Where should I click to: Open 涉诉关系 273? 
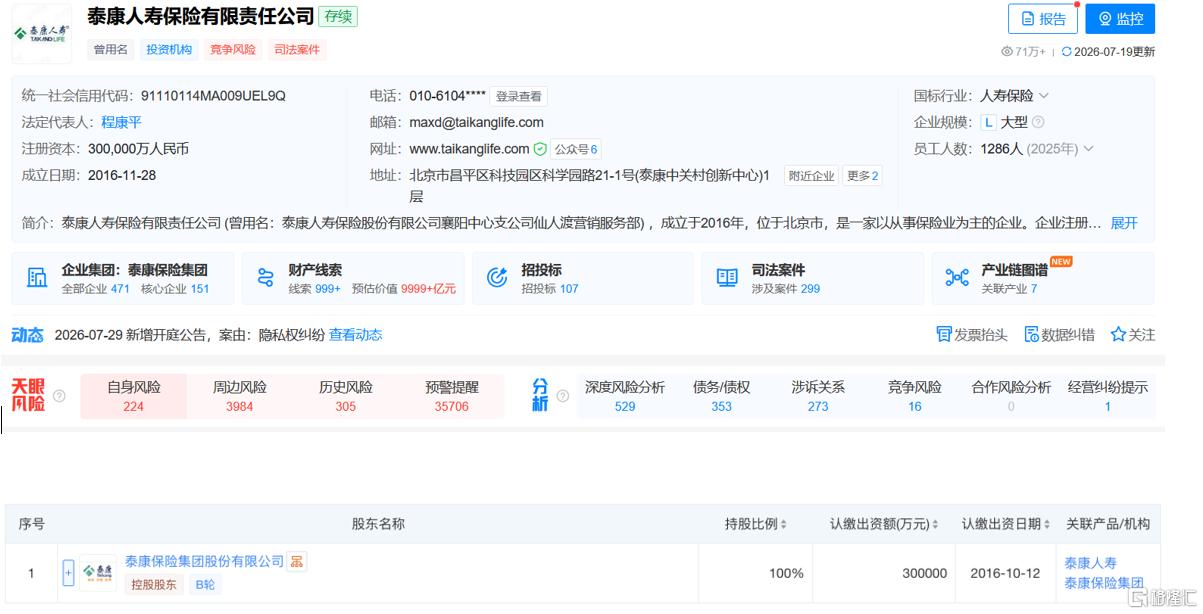(x=818, y=396)
